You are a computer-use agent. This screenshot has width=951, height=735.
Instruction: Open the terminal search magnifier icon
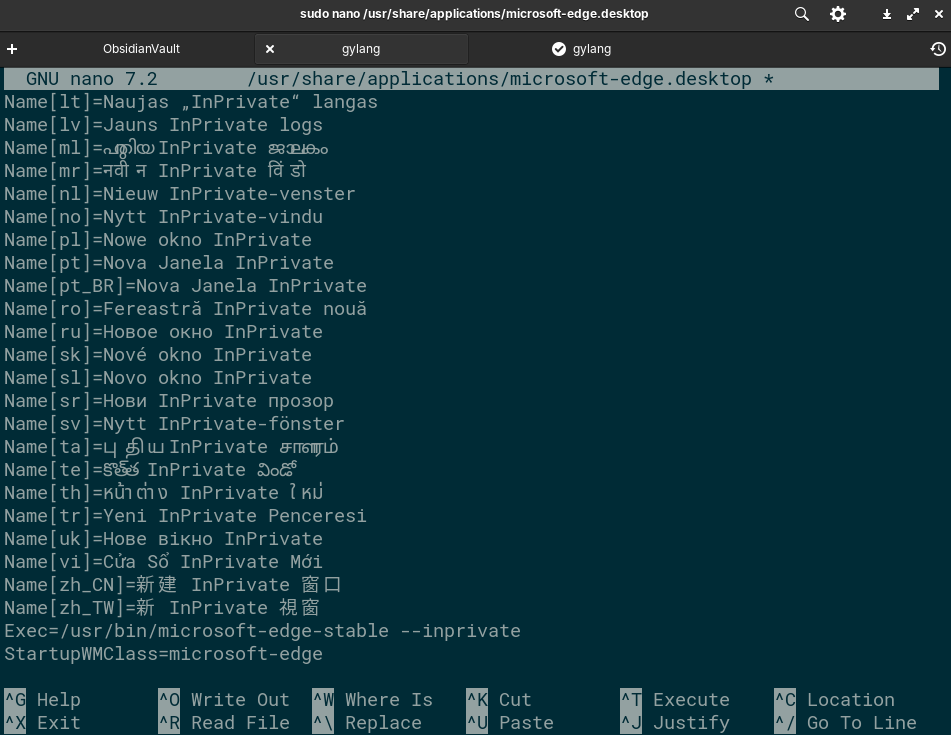802,14
